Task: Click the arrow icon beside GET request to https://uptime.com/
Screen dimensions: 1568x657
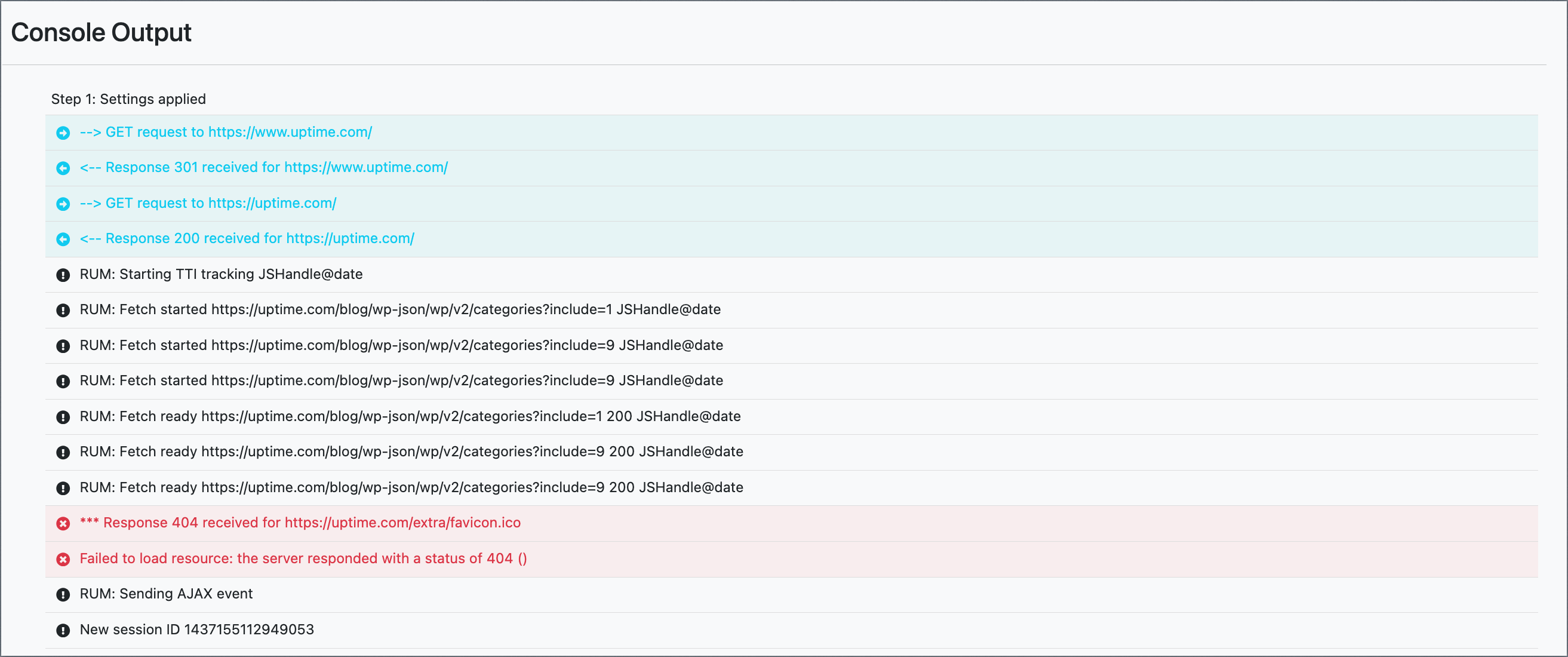Action: pyautogui.click(x=63, y=204)
